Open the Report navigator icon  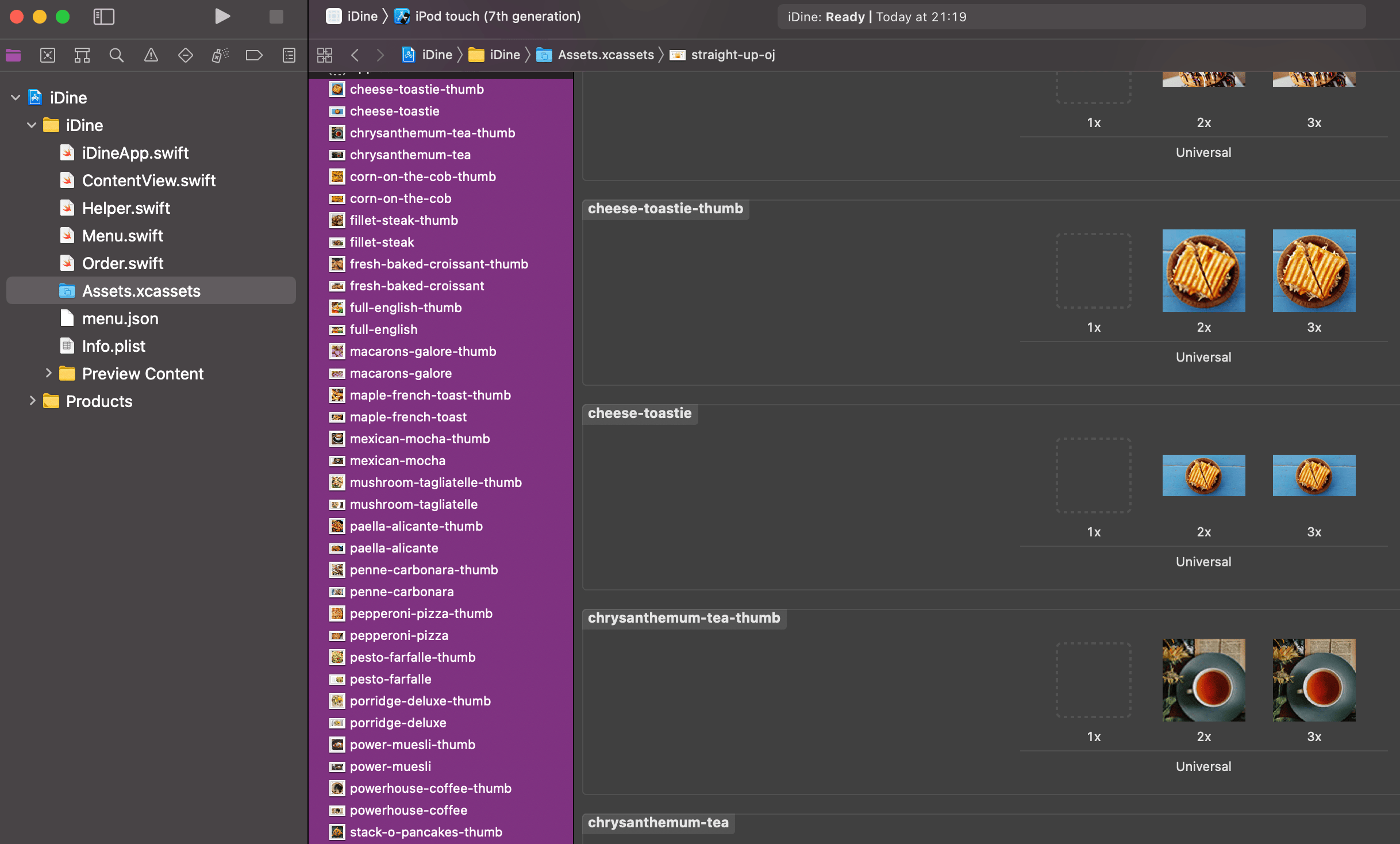tap(289, 55)
